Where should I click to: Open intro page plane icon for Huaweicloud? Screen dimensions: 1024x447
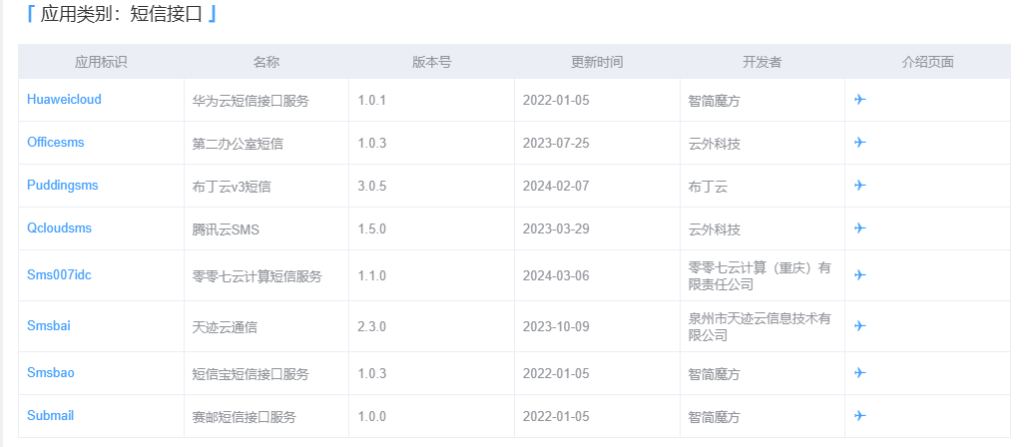[860, 99]
